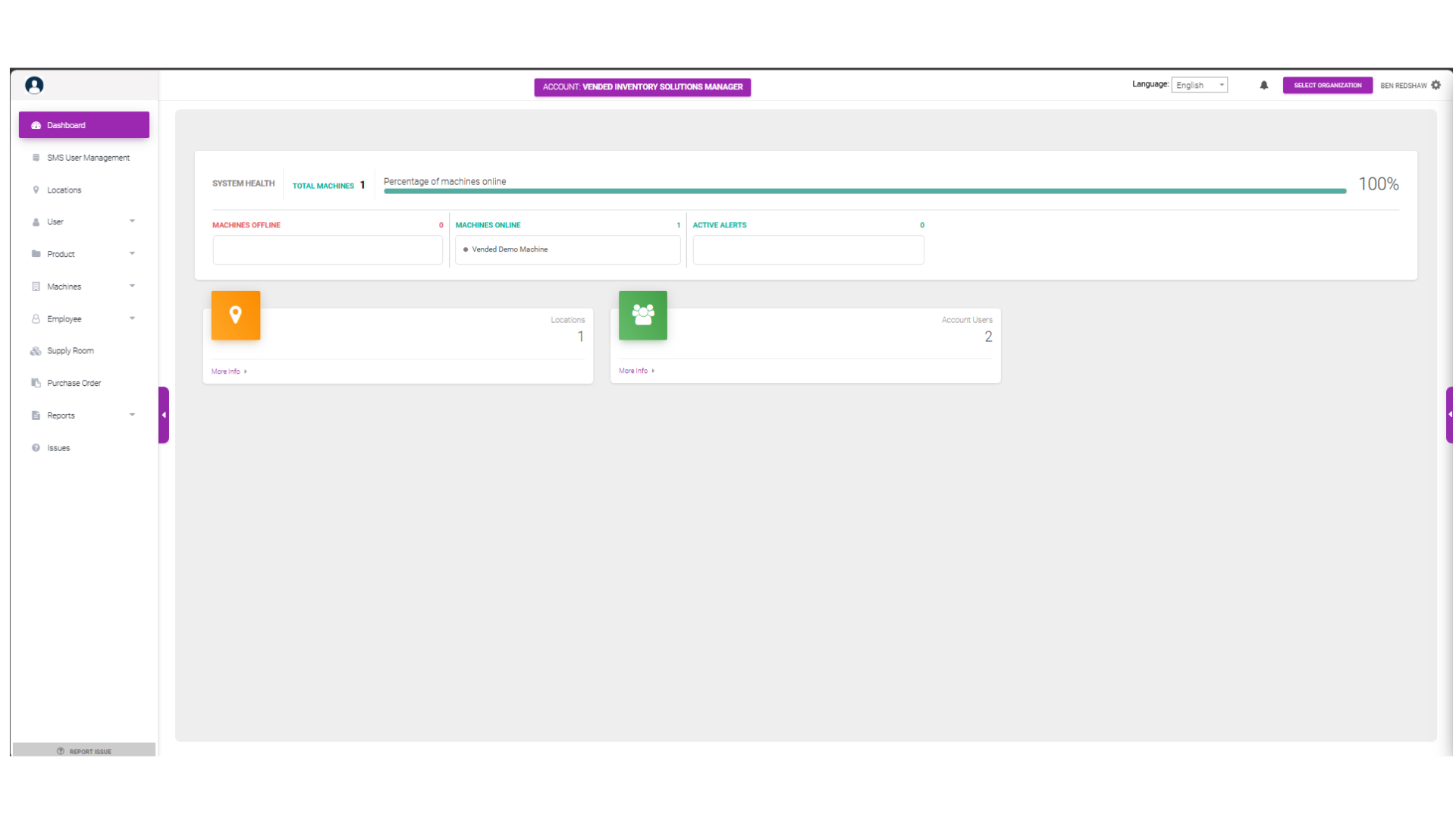Click the Total Machines label

click(x=323, y=186)
